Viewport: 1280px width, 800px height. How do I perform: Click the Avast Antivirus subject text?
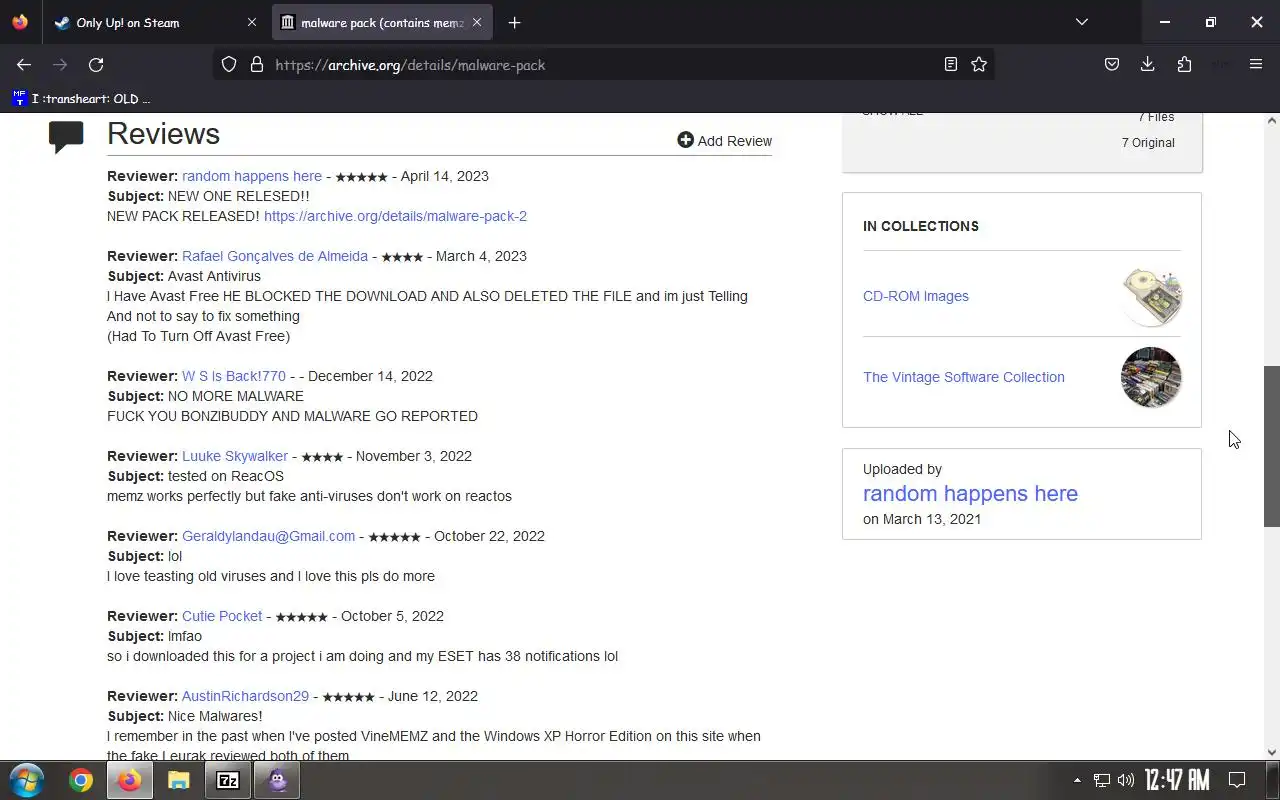coord(214,276)
